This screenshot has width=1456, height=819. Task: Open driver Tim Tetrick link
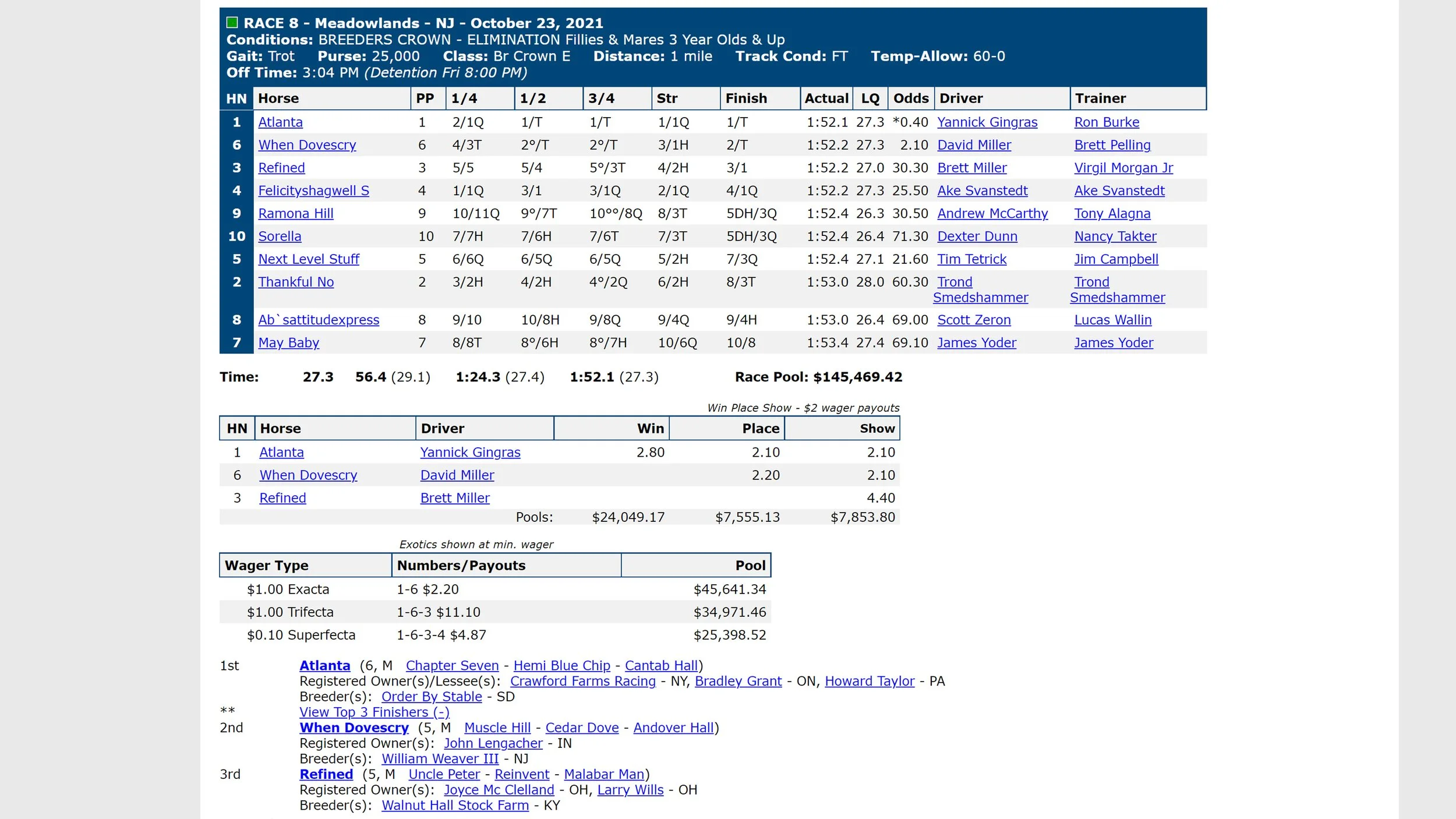point(971,259)
